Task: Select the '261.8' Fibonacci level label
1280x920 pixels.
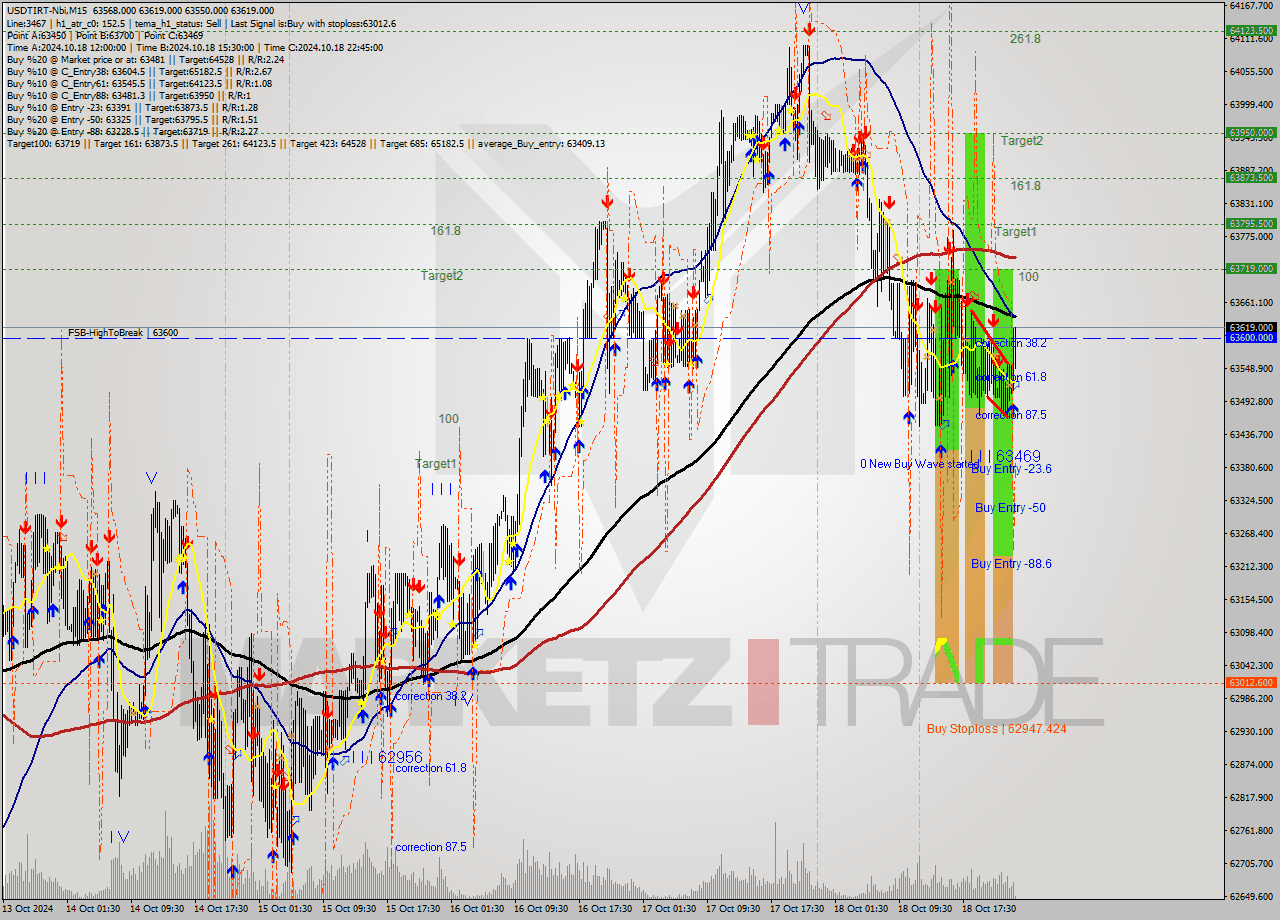Action: [1025, 39]
